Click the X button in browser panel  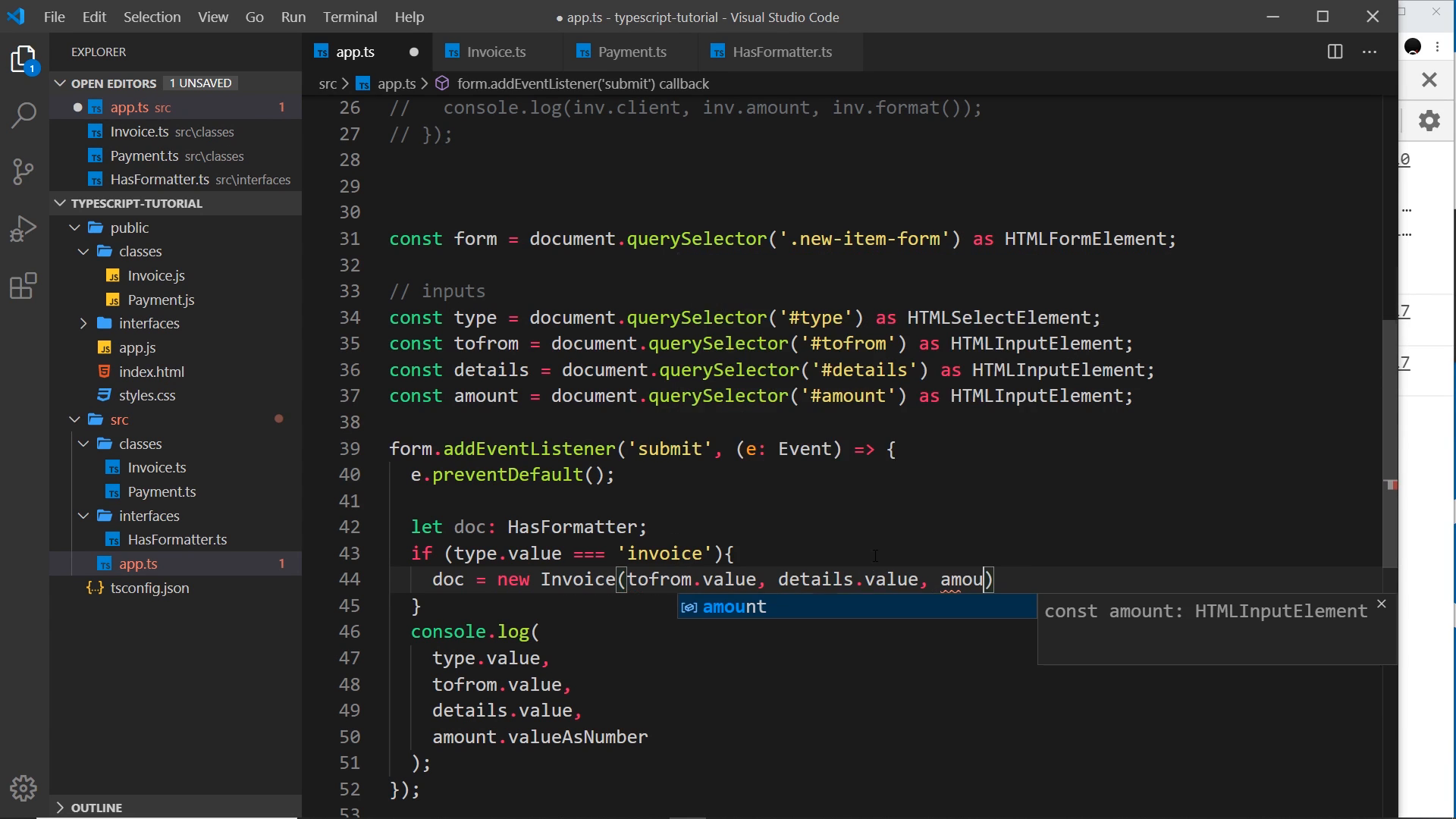(x=1429, y=80)
